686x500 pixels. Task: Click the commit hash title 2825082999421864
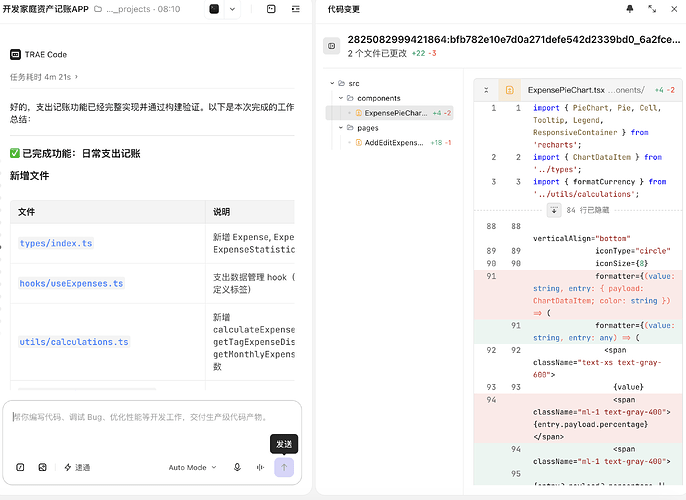click(x=514, y=39)
